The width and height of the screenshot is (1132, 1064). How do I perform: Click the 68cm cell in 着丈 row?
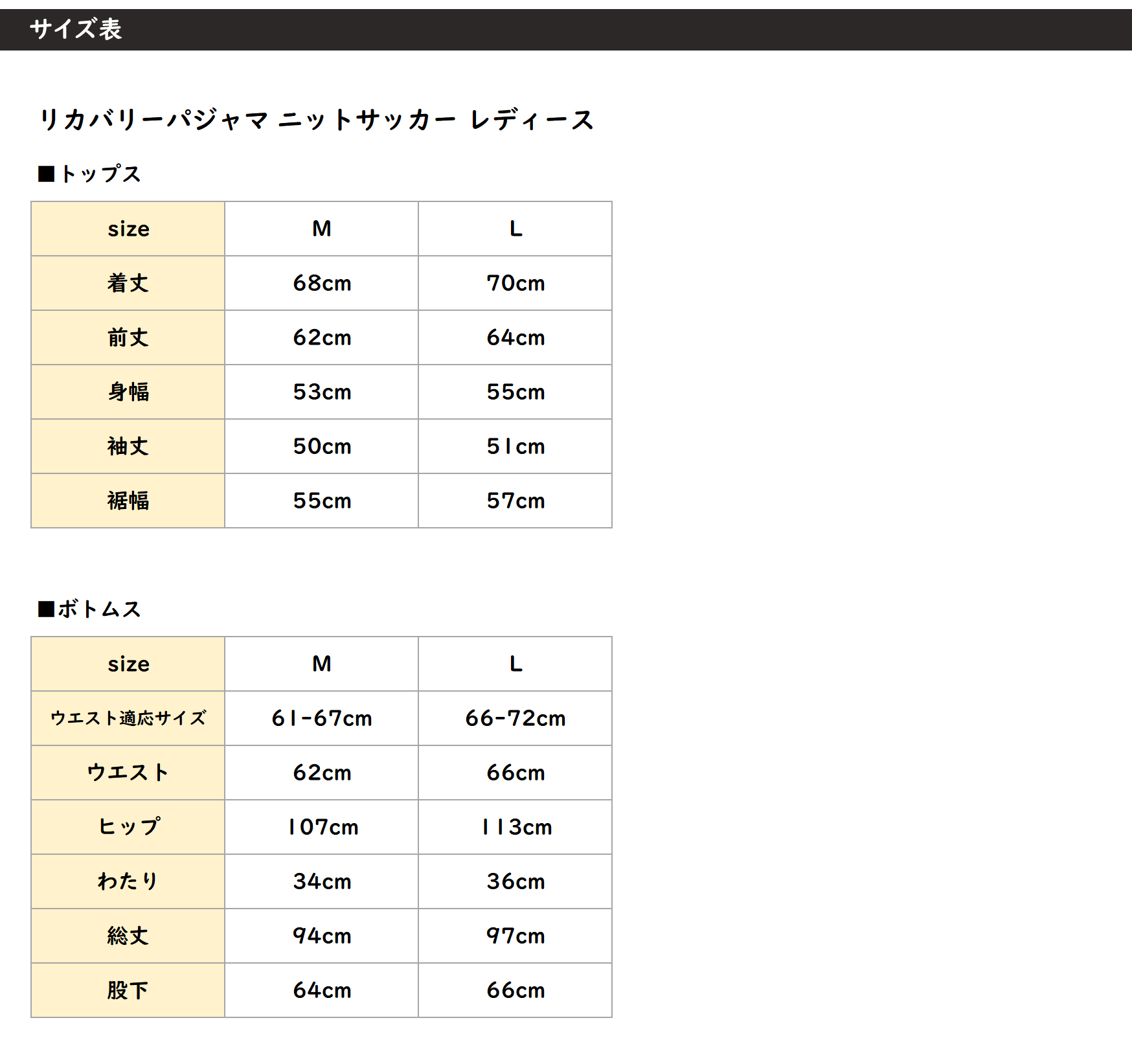322,283
